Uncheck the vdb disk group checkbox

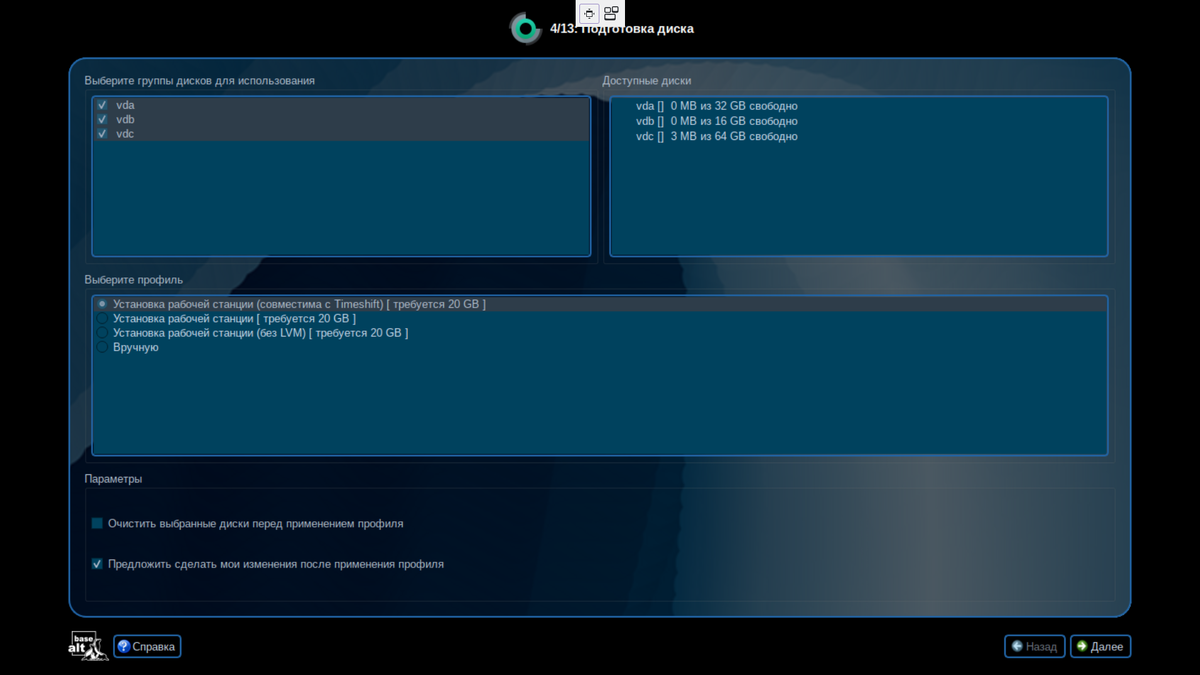coord(102,119)
